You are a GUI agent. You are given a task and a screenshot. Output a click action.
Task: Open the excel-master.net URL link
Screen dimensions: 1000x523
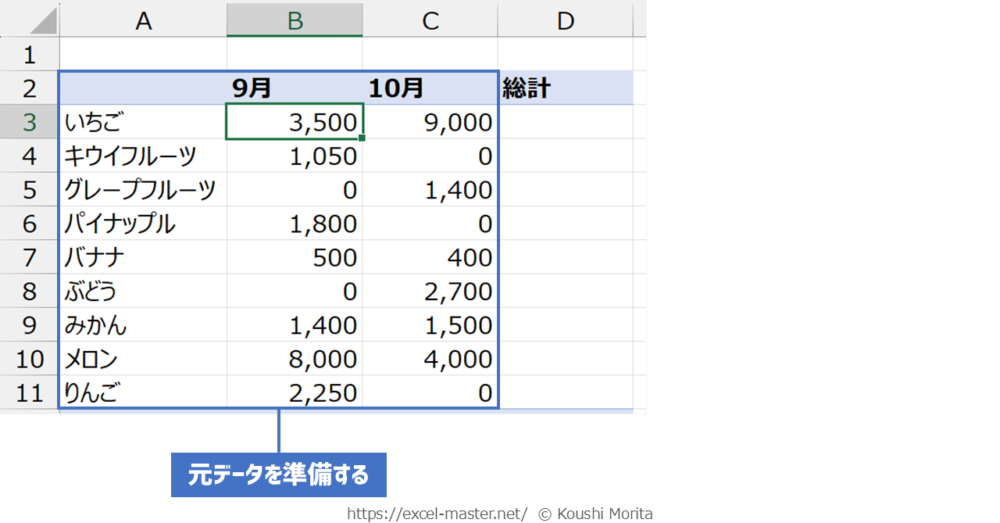point(437,513)
